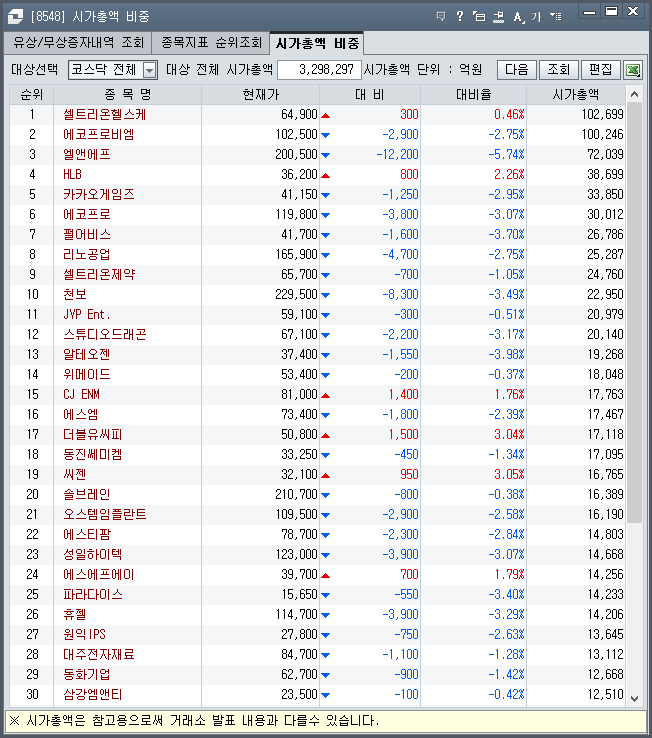This screenshot has height=738, width=652.
Task: Click the 종 목 명 column header
Action: coord(128,95)
